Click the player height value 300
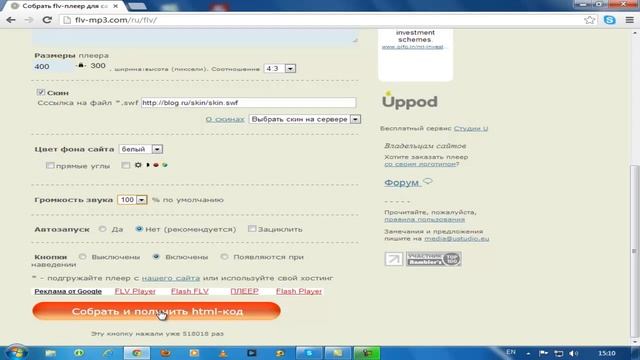Screen dimensions: 640x360 click(98, 66)
